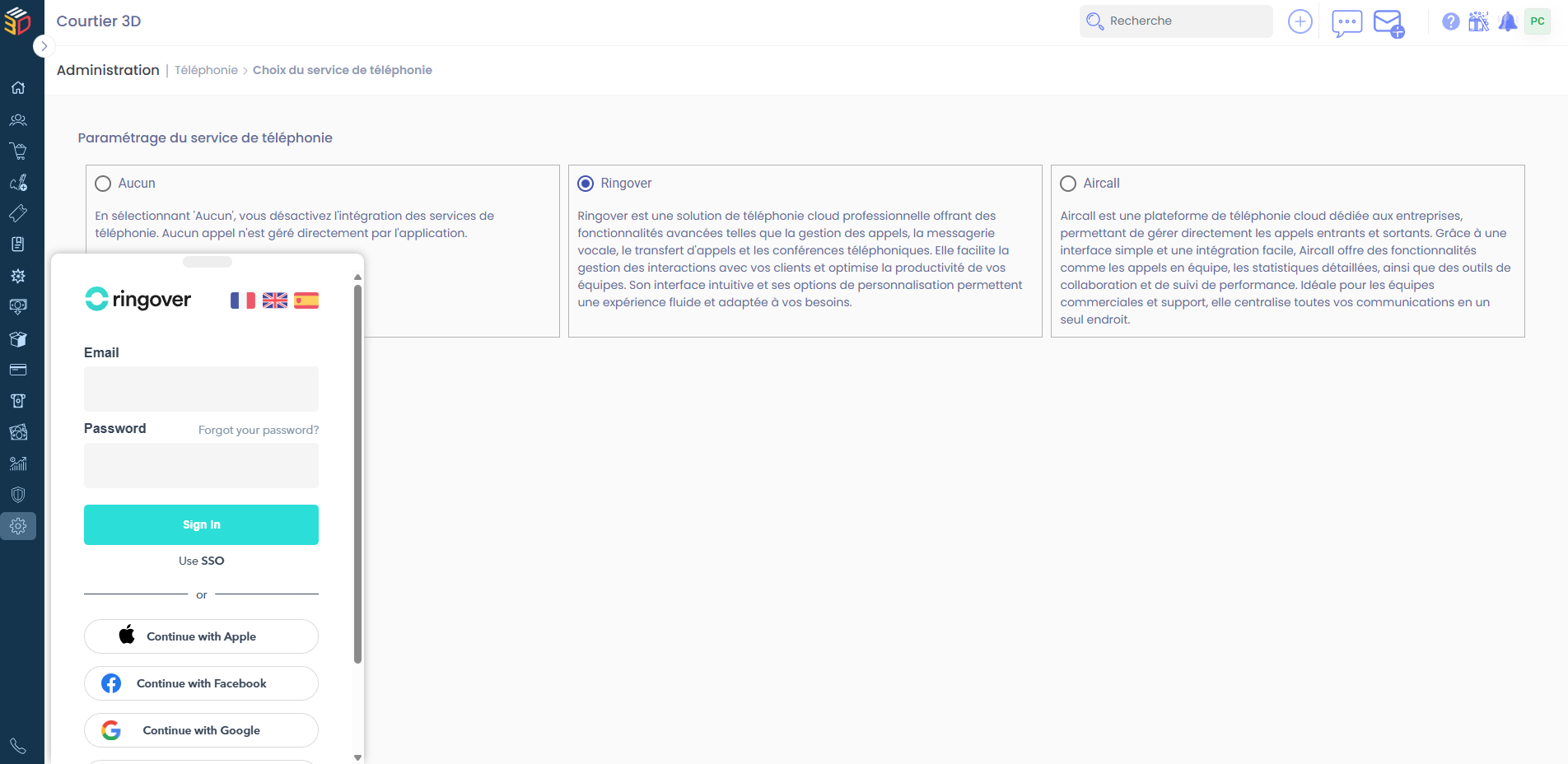Click the scroll up arrow of Ringover panel

[357, 277]
